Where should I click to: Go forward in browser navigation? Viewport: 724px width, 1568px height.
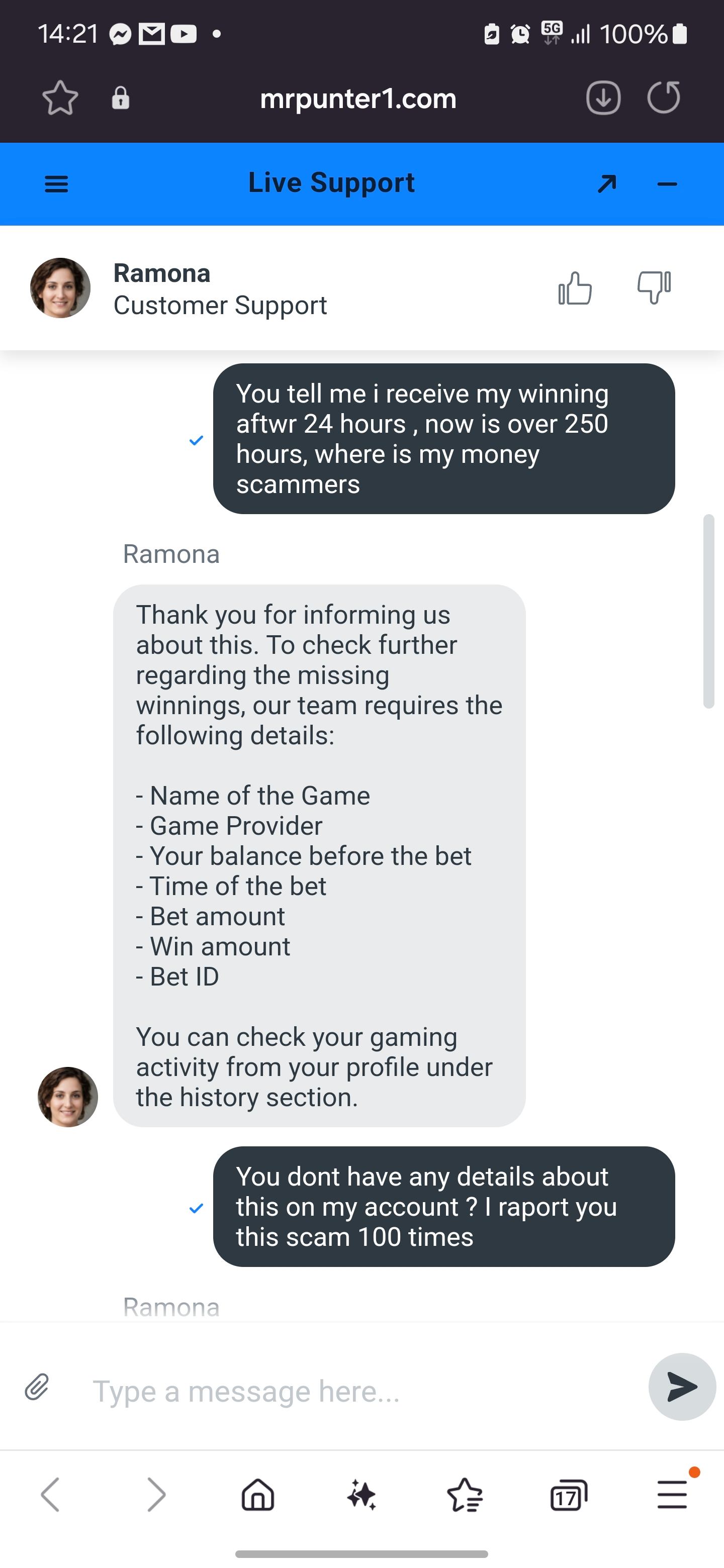pos(156,1495)
